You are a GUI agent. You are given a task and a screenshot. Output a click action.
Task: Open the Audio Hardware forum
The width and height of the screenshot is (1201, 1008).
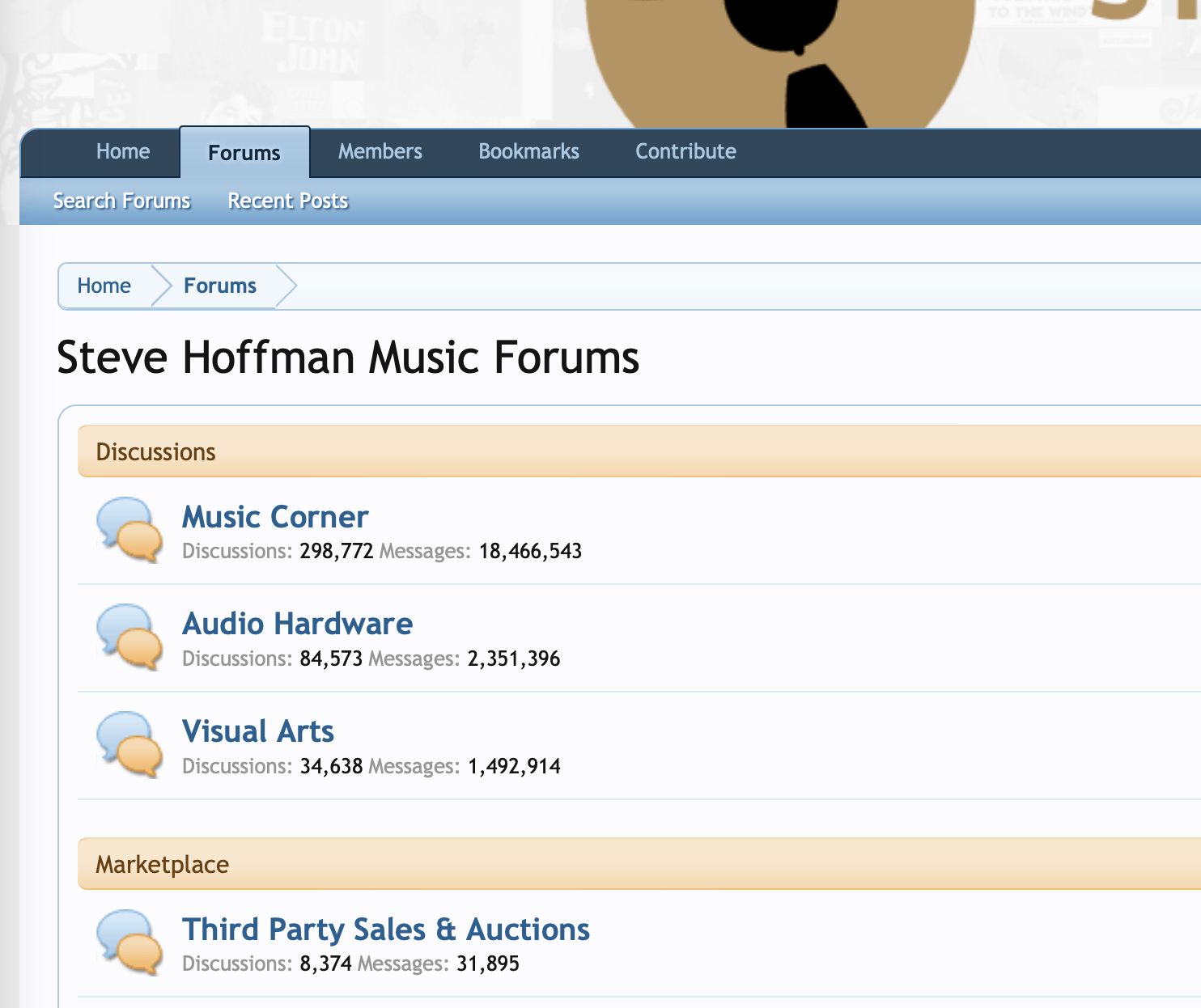coord(298,624)
